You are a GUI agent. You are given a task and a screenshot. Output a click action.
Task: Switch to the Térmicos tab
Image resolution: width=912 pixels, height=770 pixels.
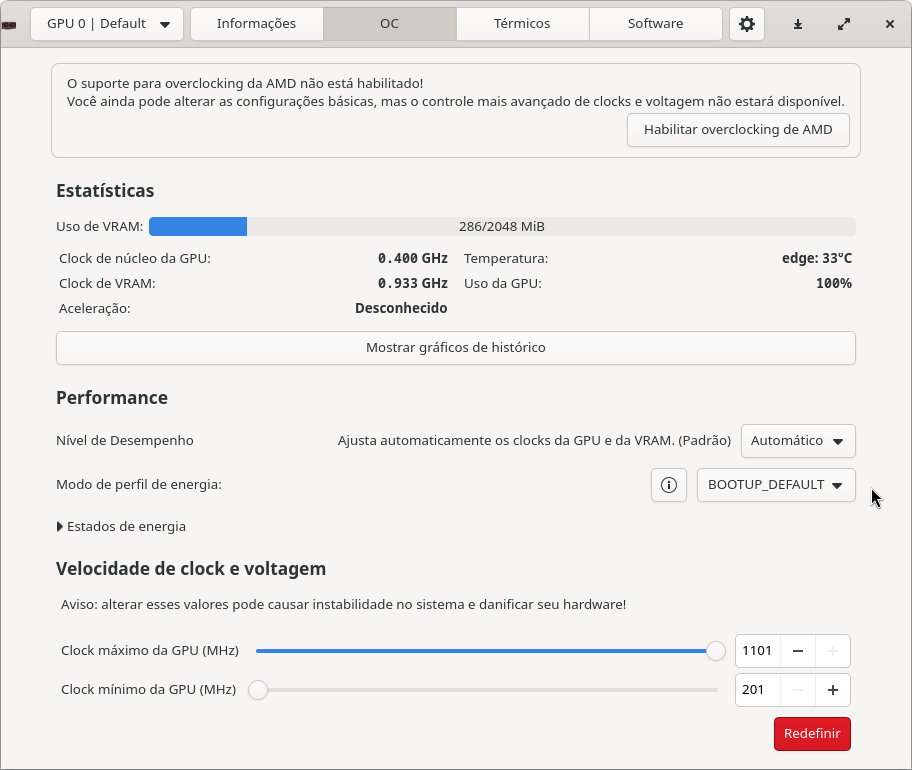[x=522, y=24]
